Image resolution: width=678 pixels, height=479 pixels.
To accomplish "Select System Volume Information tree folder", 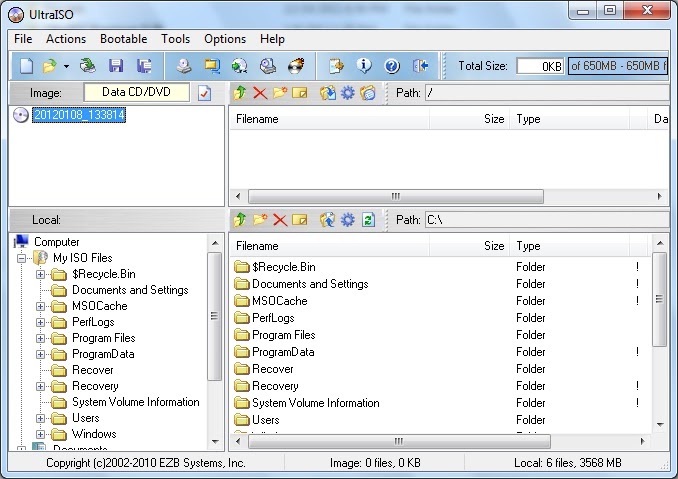I will [x=136, y=402].
